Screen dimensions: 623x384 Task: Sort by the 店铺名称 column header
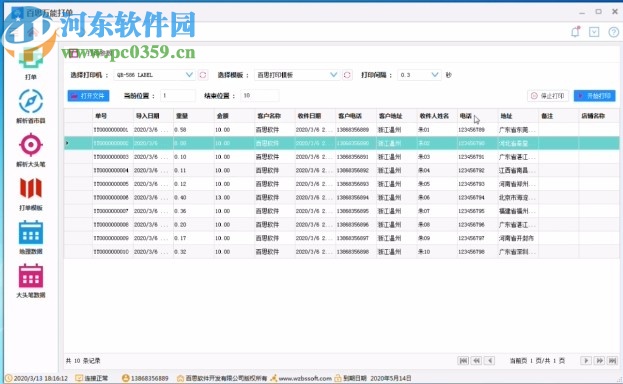click(599, 116)
